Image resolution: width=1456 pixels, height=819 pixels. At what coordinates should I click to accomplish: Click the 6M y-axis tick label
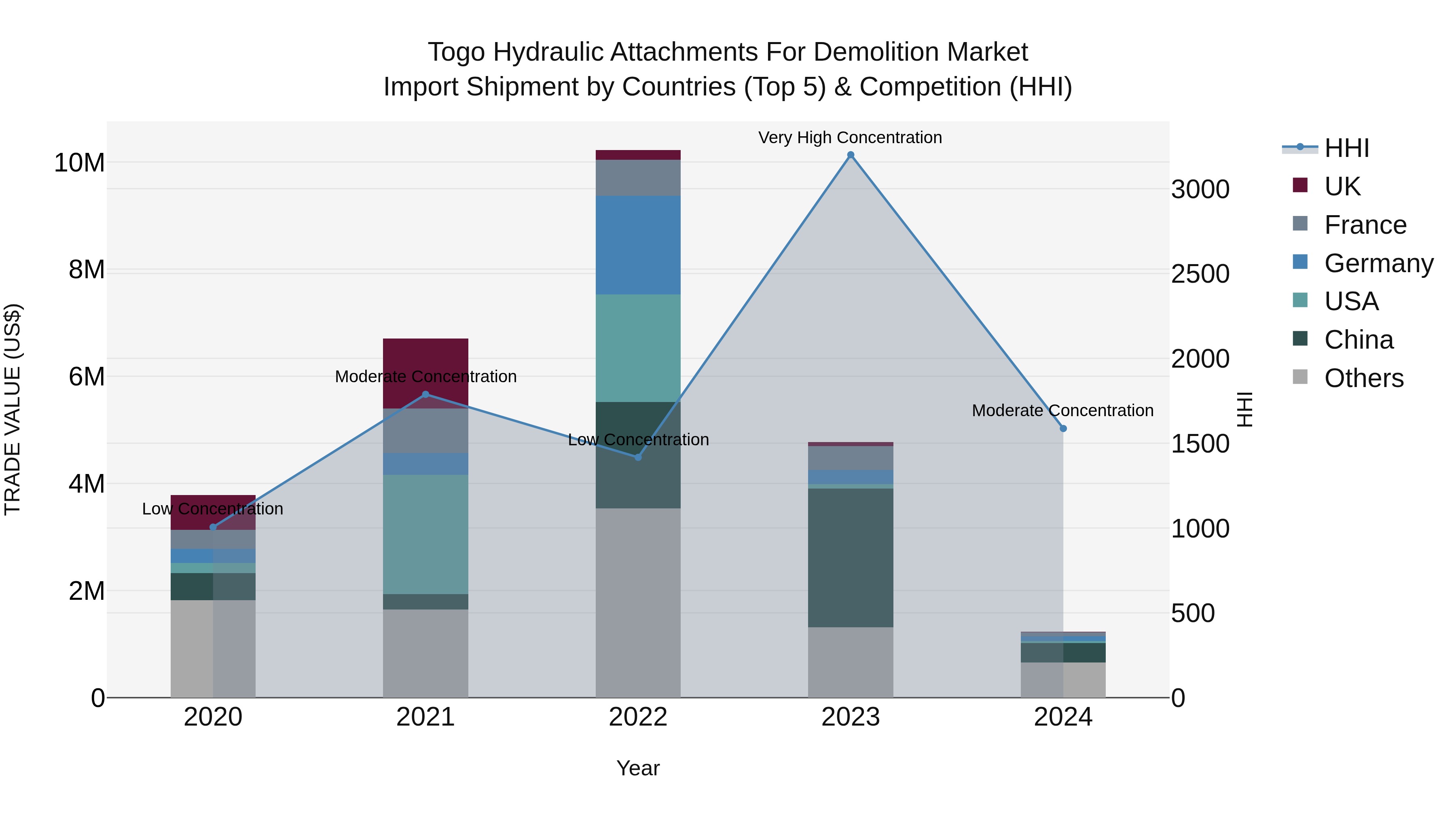(87, 377)
